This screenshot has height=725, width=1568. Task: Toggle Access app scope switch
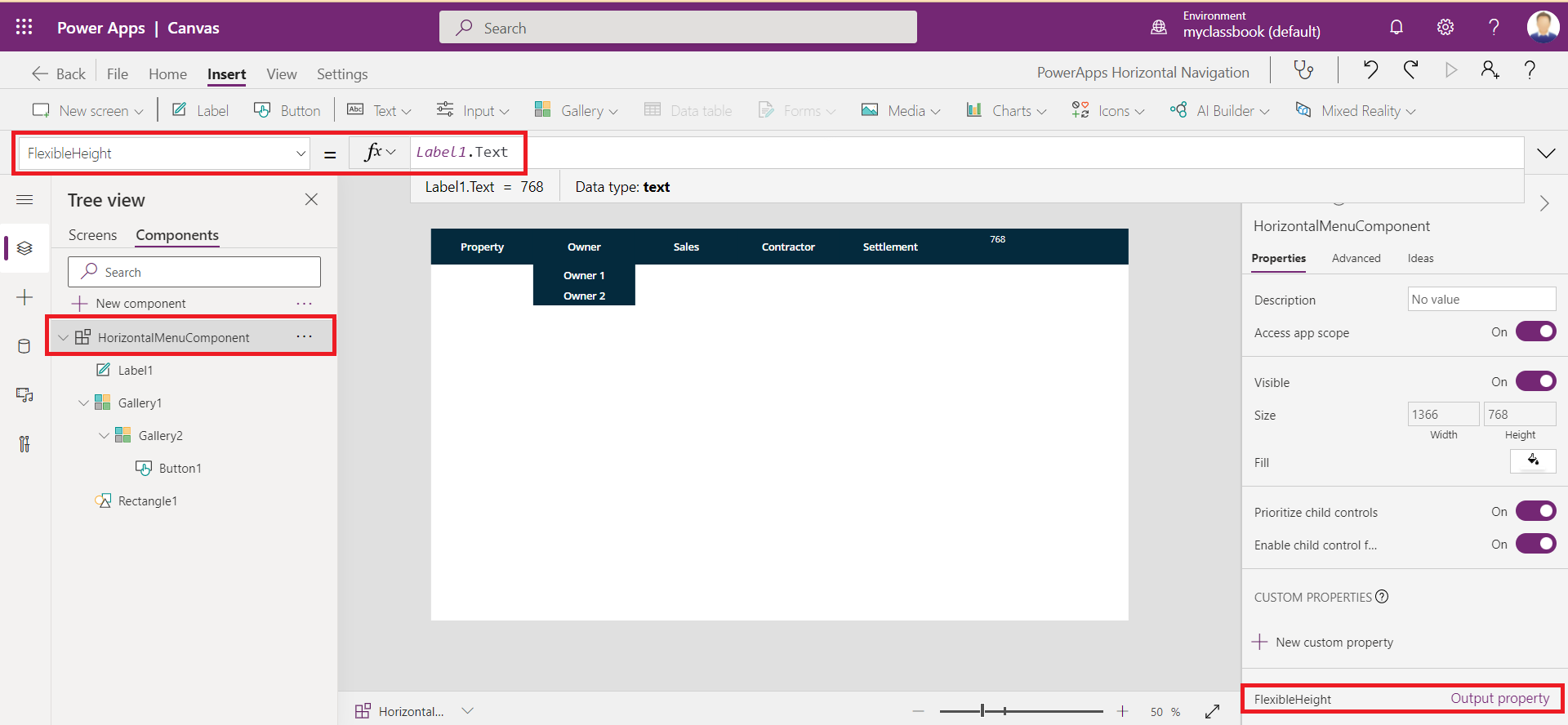click(1535, 331)
